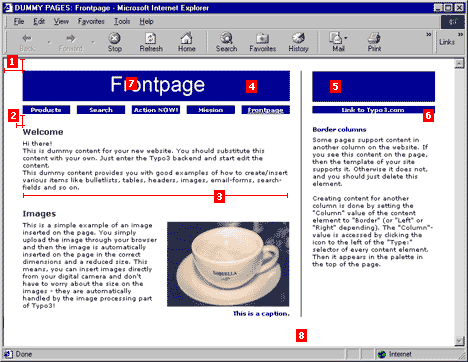Open the History toolbar icon

[298, 42]
